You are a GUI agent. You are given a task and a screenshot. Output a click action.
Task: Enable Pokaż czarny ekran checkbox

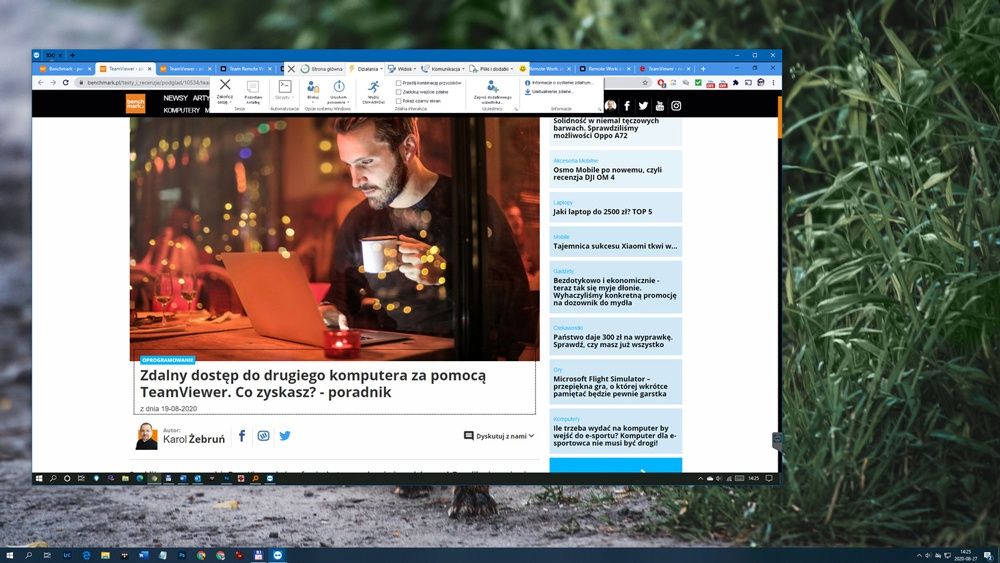[399, 101]
